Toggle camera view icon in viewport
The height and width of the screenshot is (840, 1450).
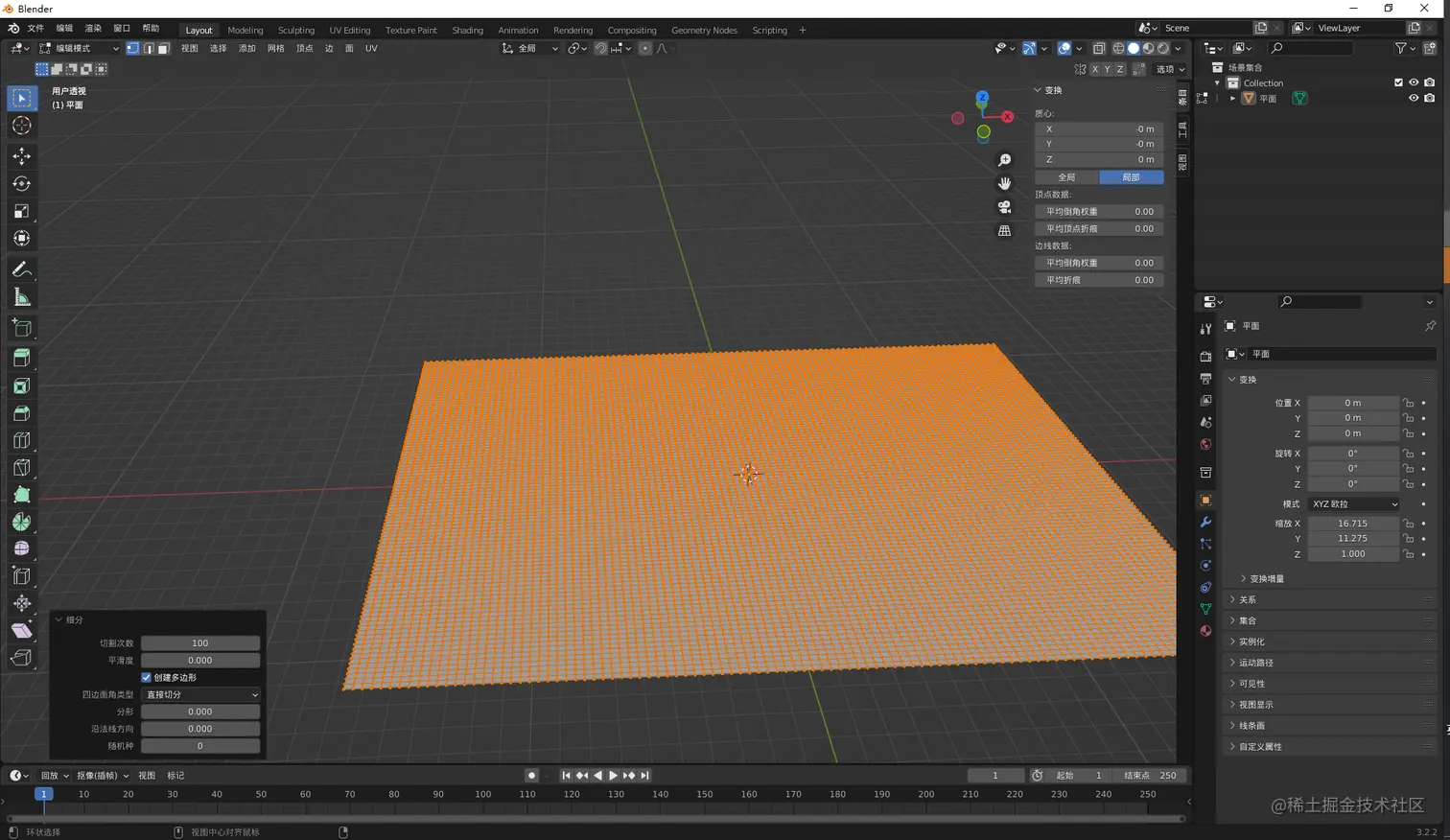(x=1004, y=207)
